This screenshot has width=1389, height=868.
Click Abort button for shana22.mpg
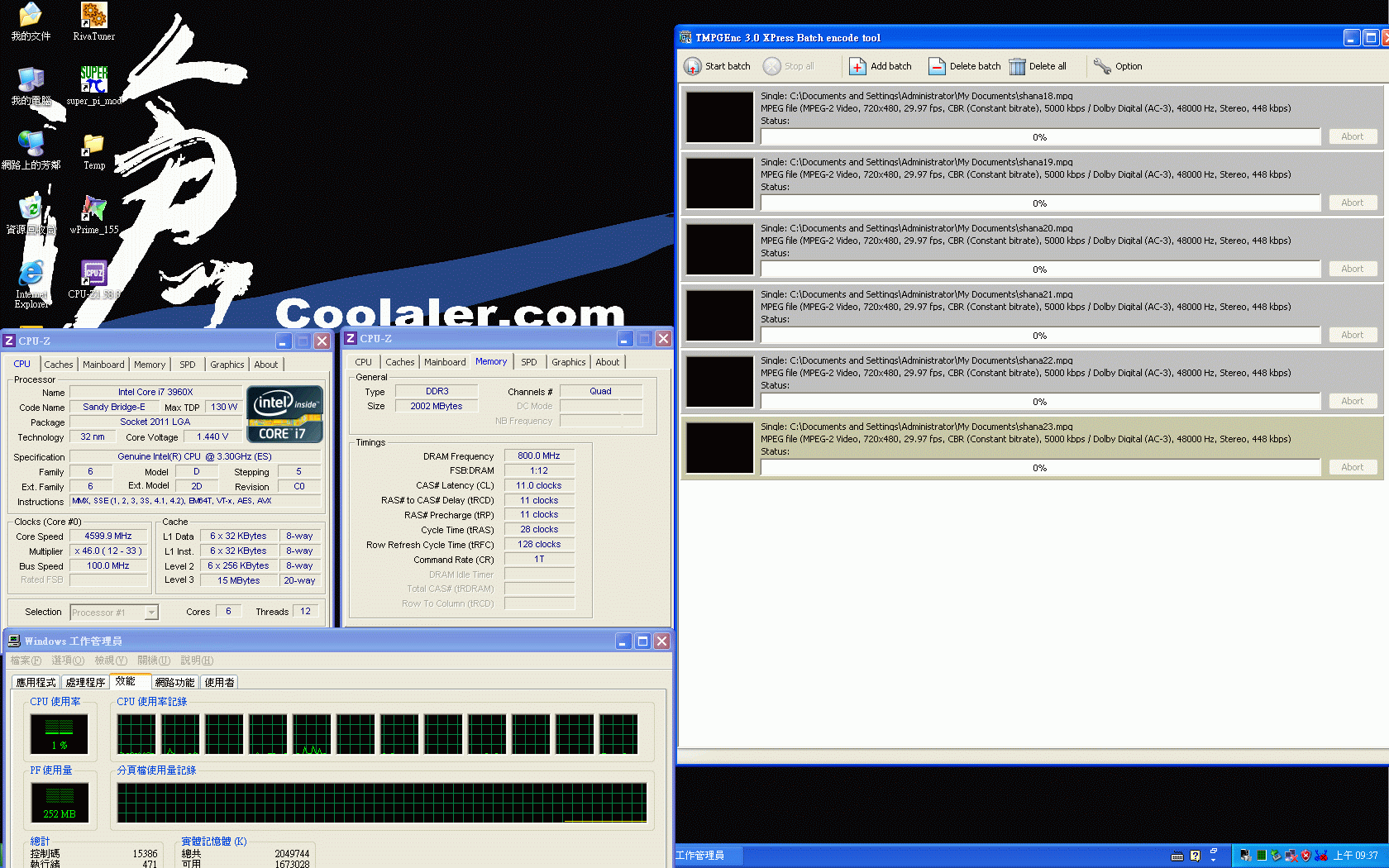[1353, 401]
